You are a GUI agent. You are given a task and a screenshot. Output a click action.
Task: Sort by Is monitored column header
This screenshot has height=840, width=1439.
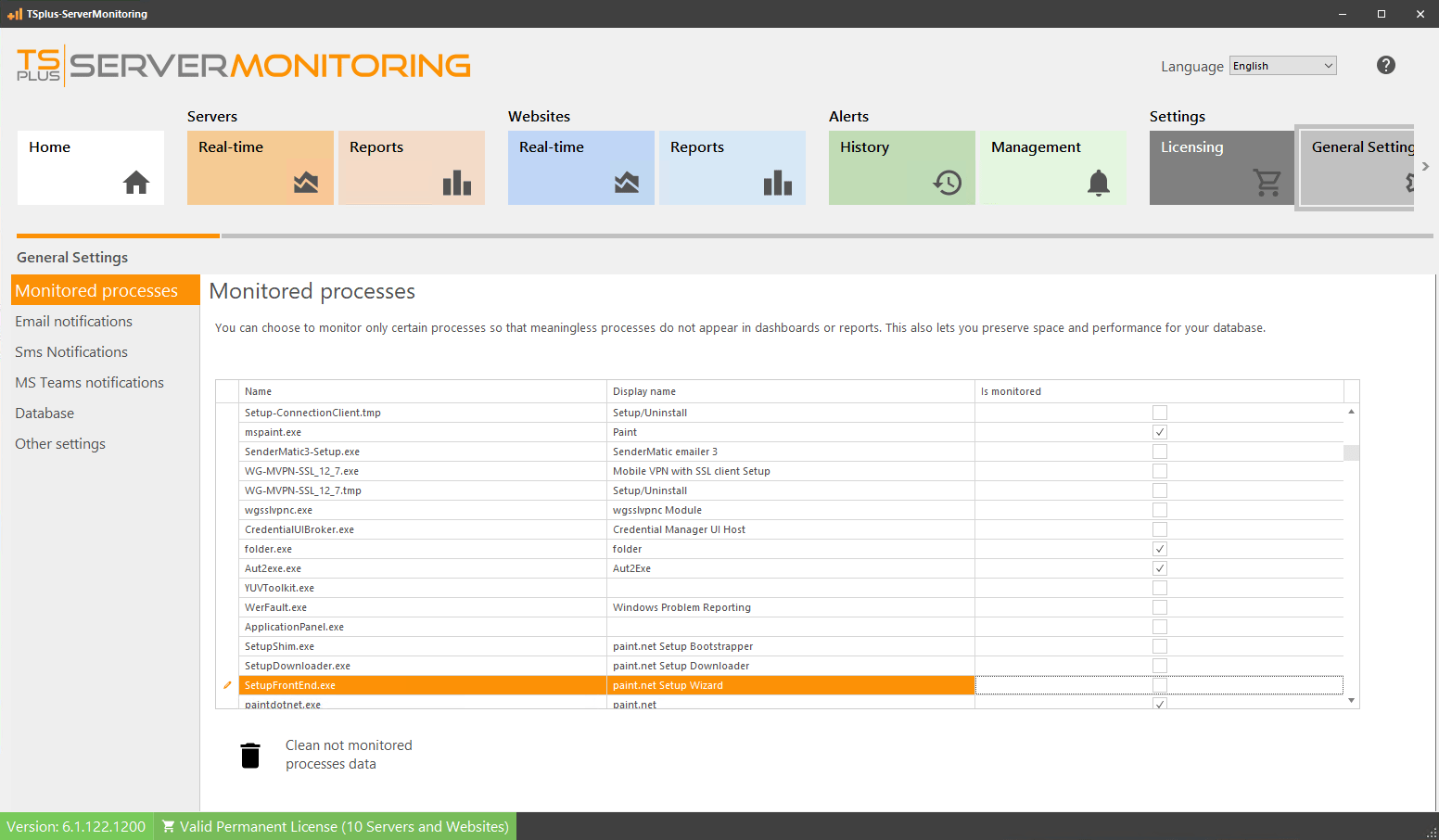[x=1159, y=391]
